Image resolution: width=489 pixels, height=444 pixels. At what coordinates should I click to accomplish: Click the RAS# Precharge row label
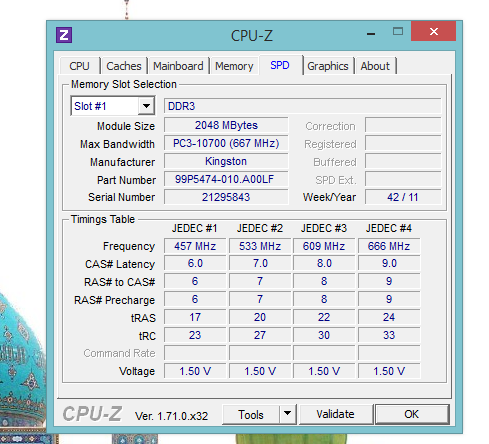tap(114, 300)
